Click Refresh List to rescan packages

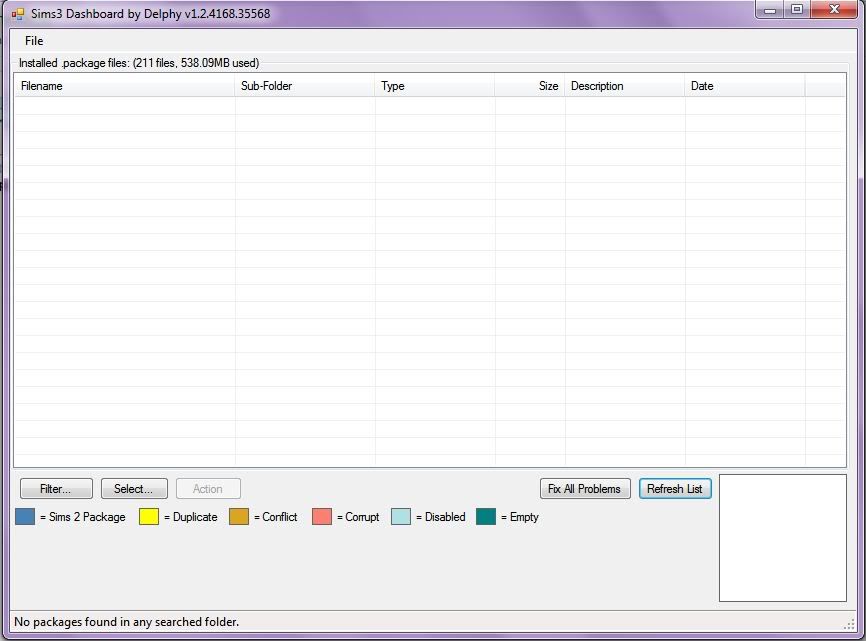pos(675,488)
